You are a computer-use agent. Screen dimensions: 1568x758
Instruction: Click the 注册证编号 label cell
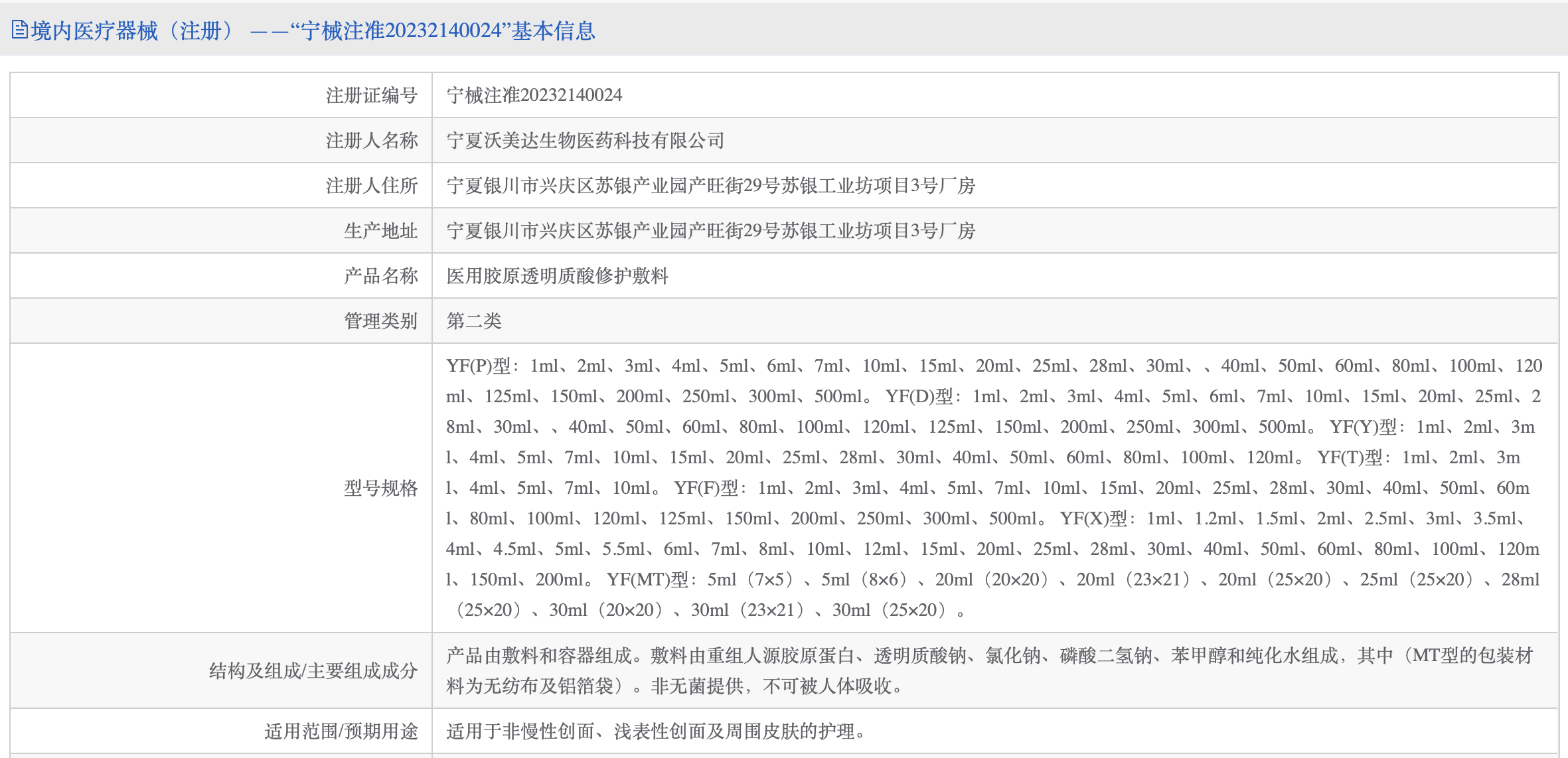pos(371,96)
